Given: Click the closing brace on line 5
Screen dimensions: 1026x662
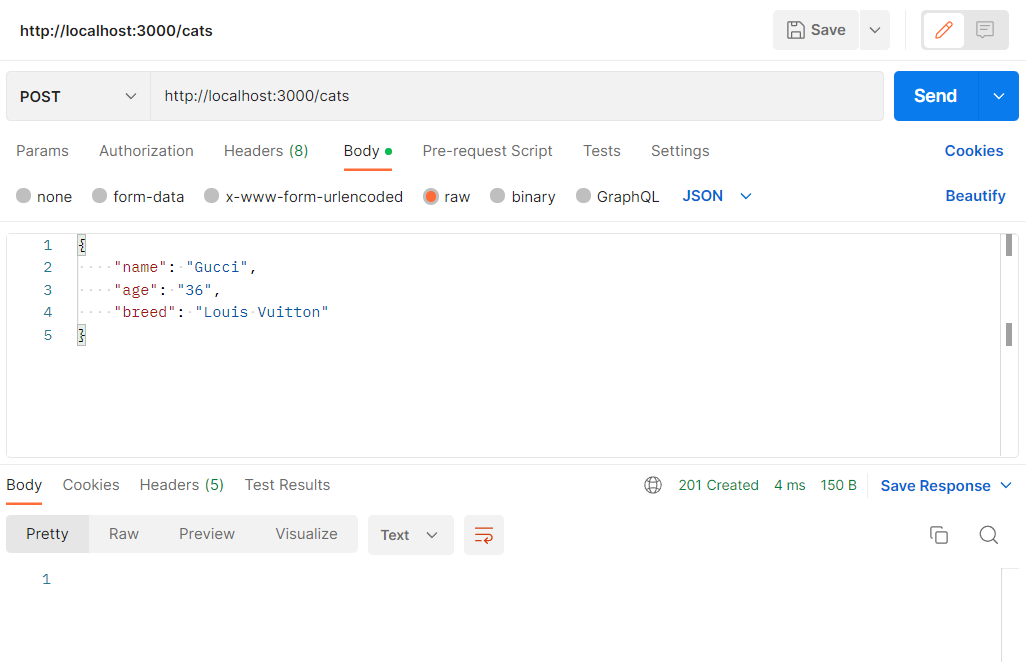Looking at the screenshot, I should [81, 335].
